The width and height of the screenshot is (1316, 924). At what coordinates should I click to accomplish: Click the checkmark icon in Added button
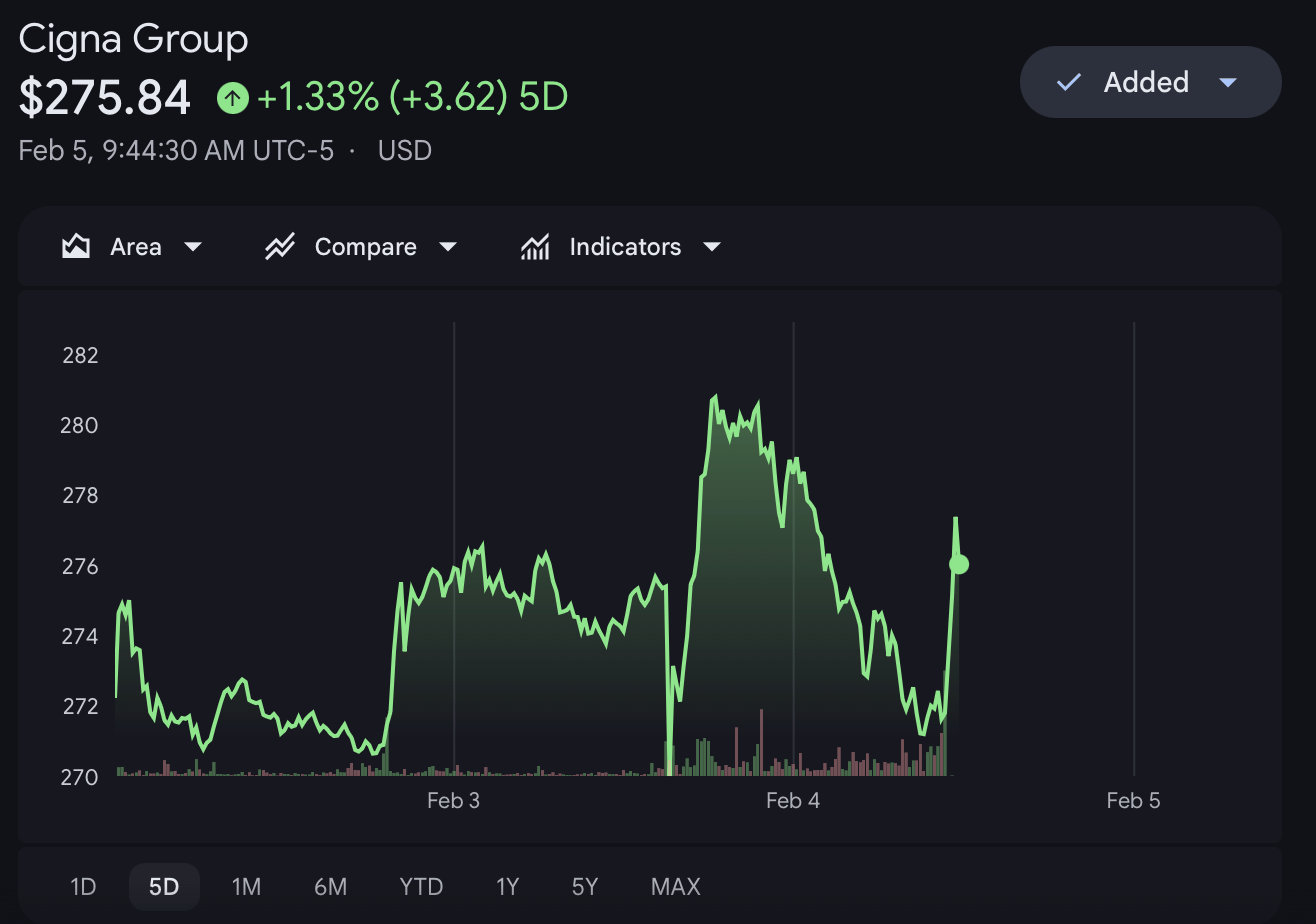pos(1069,82)
